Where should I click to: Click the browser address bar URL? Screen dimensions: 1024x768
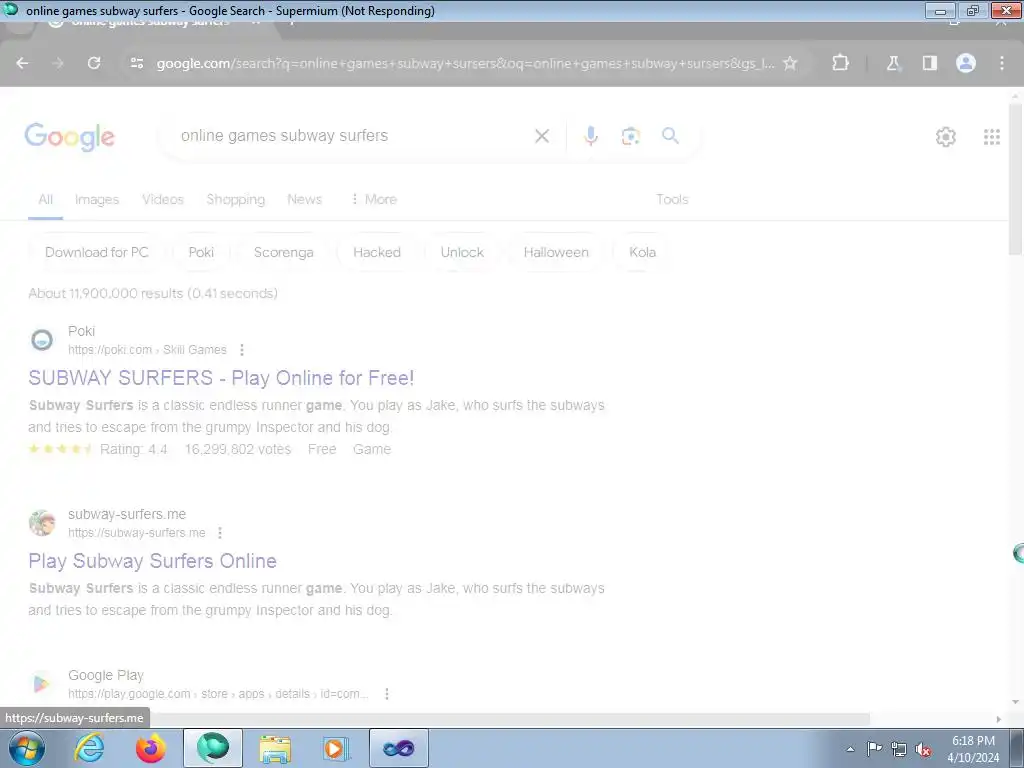click(x=465, y=63)
